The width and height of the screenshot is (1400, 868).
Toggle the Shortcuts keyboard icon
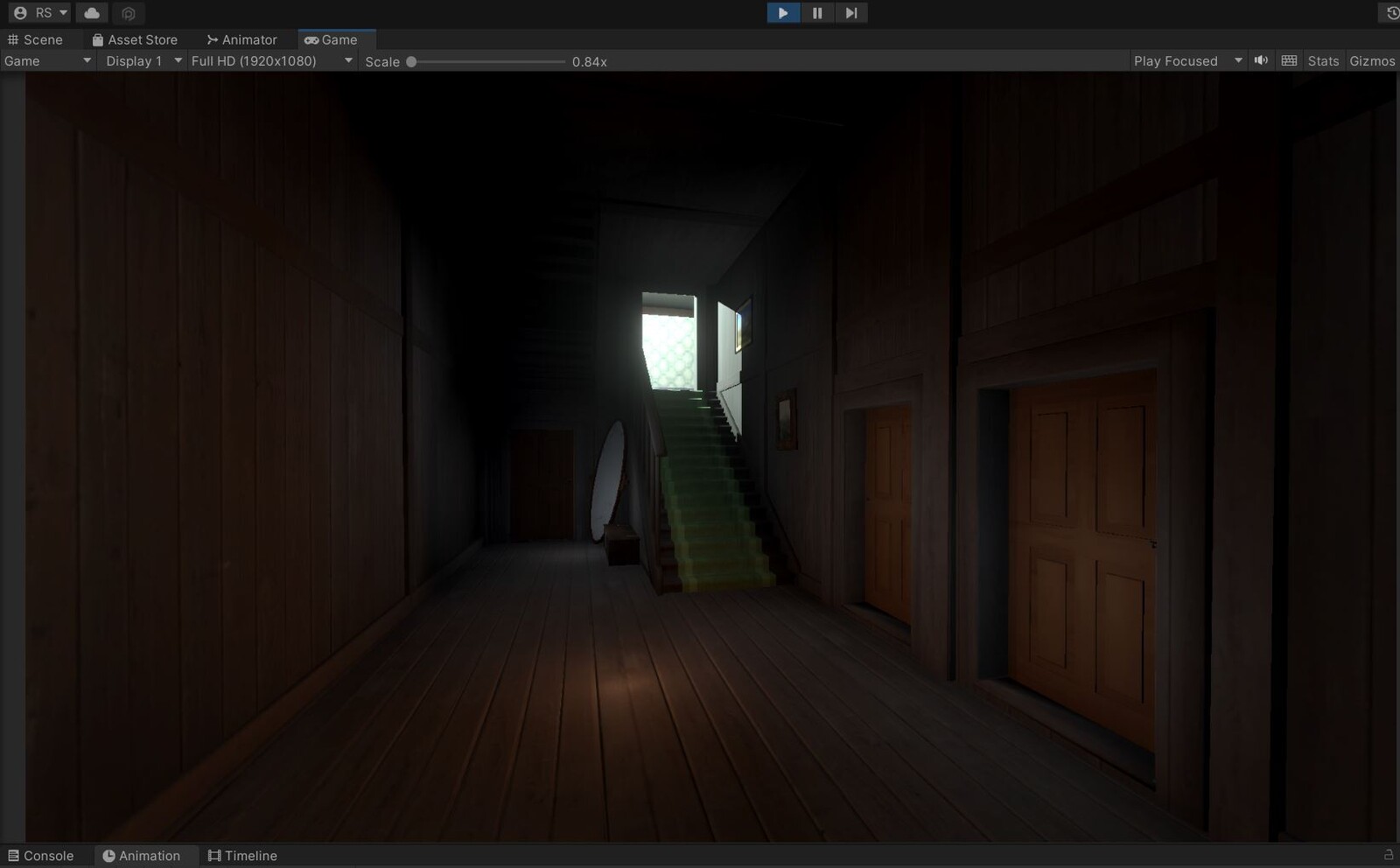pyautogui.click(x=1289, y=60)
